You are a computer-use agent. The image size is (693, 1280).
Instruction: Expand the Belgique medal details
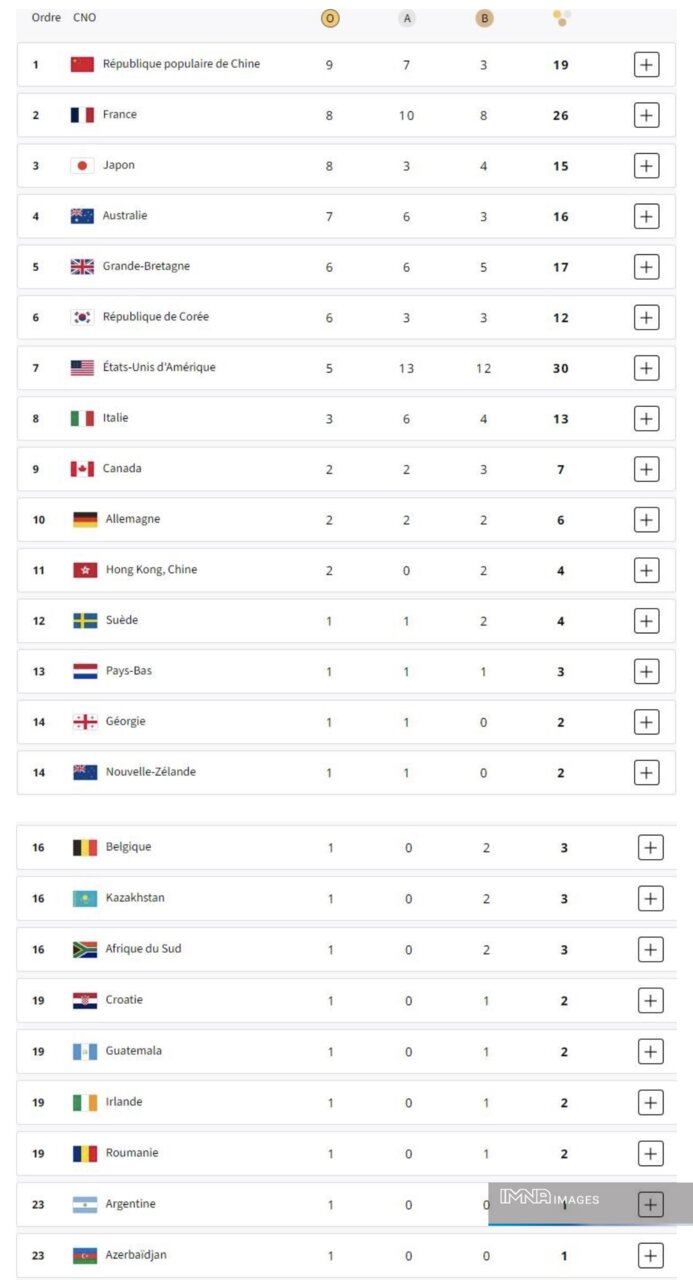[650, 848]
